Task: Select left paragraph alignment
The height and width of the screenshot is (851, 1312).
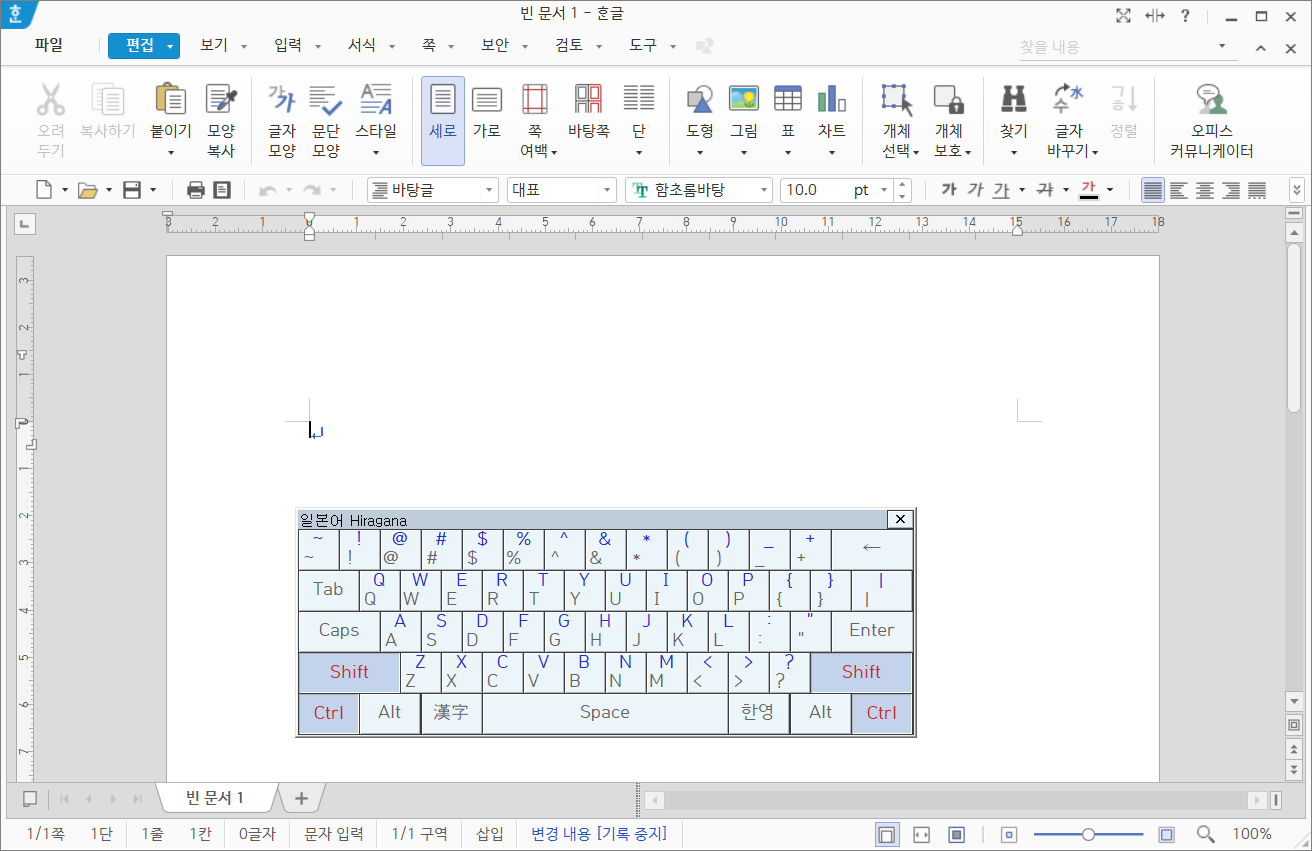Action: 1179,190
